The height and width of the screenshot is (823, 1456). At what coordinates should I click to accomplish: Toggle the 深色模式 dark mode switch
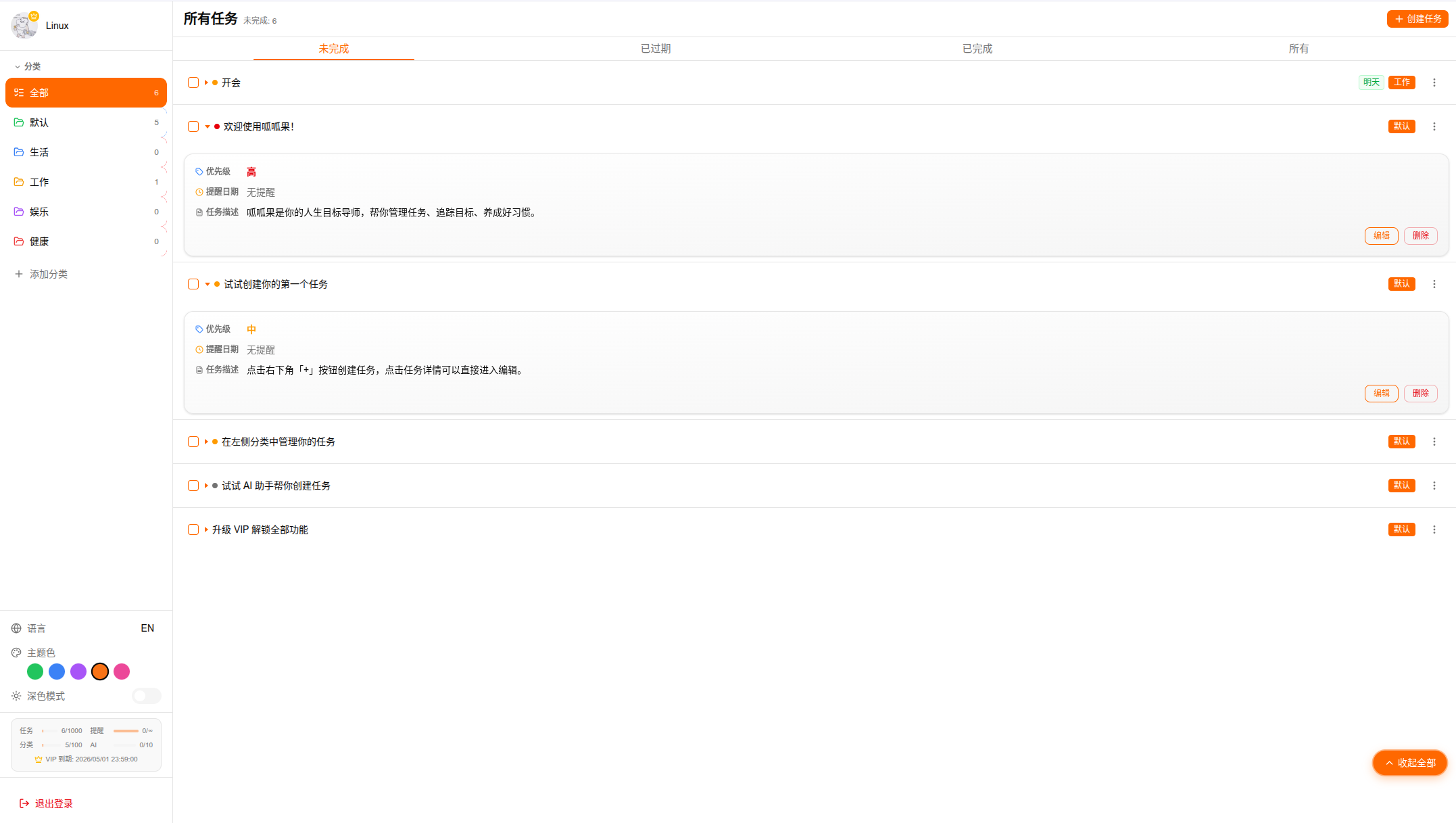pyautogui.click(x=146, y=696)
